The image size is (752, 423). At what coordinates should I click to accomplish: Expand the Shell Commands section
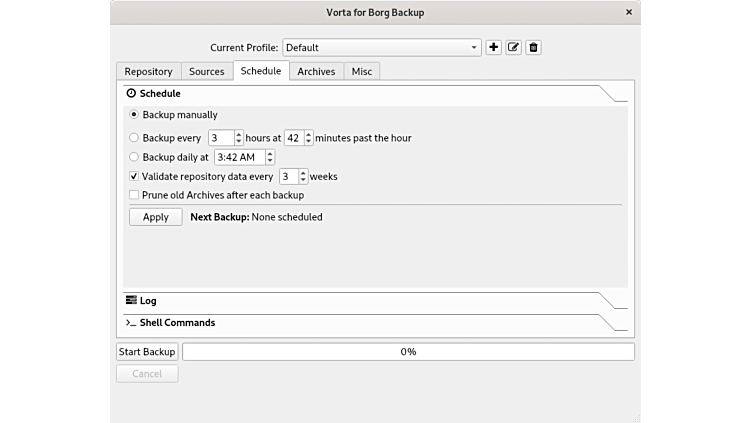point(176,323)
